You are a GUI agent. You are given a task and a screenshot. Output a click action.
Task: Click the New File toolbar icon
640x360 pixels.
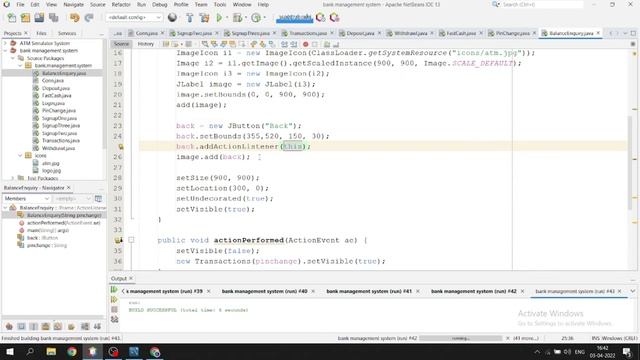(12, 18)
